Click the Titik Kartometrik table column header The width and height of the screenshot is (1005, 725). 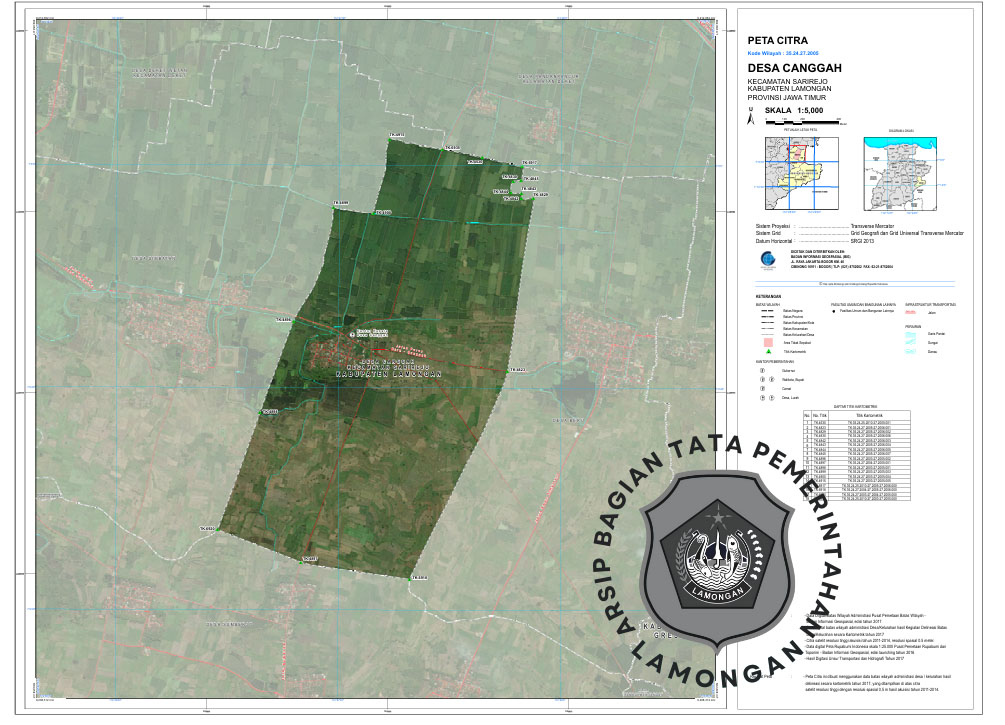pyautogui.click(x=867, y=413)
